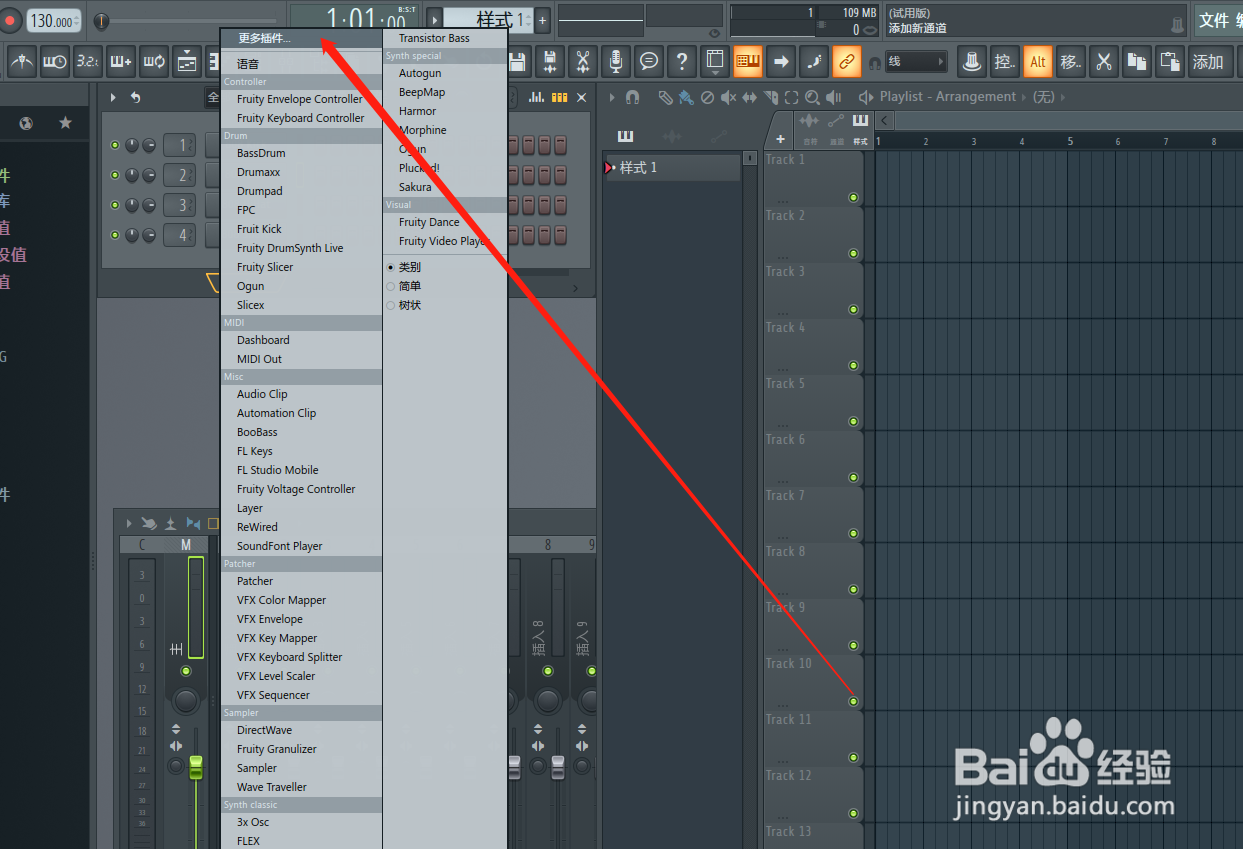Toggle the overdub recording icon
1243x849 pixels.
(121, 62)
